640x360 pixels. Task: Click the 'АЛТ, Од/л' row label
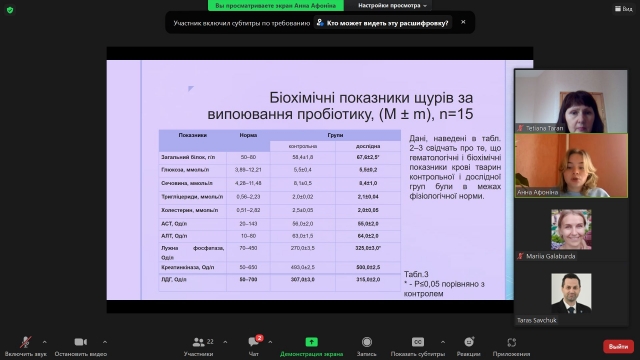[174, 236]
